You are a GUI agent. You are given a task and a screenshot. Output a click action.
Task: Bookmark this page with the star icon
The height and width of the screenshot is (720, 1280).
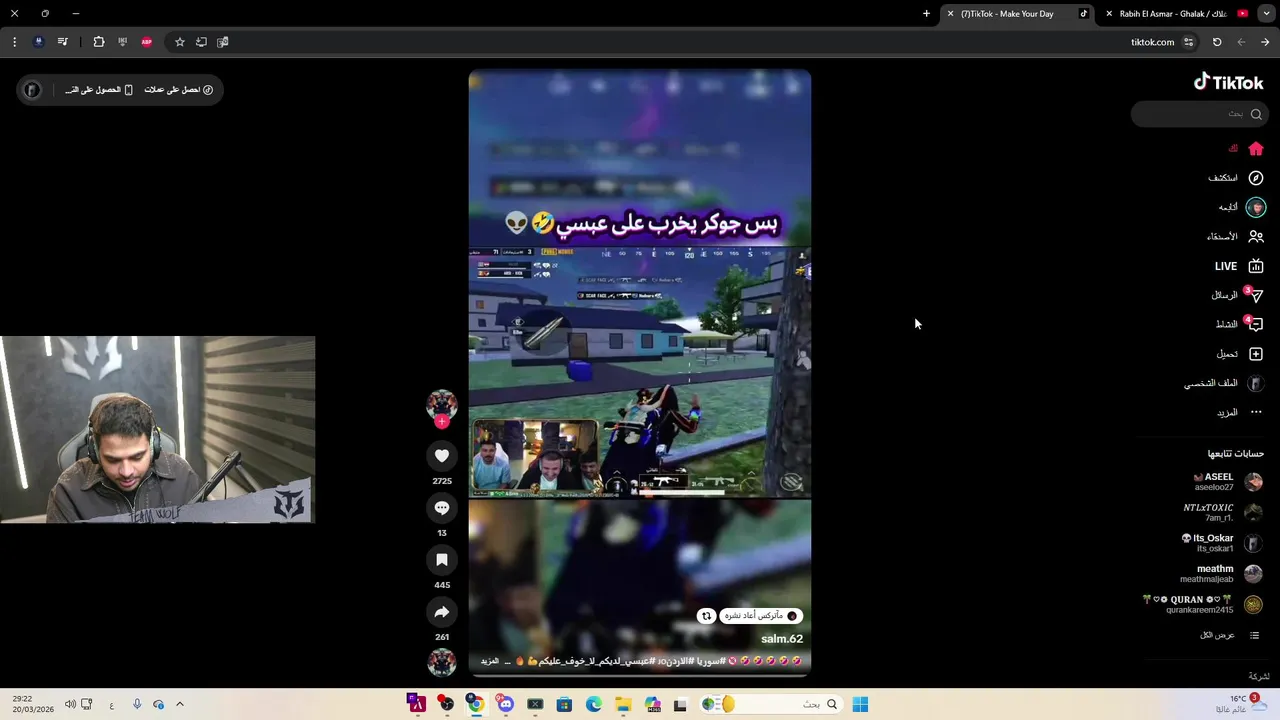pyautogui.click(x=180, y=42)
